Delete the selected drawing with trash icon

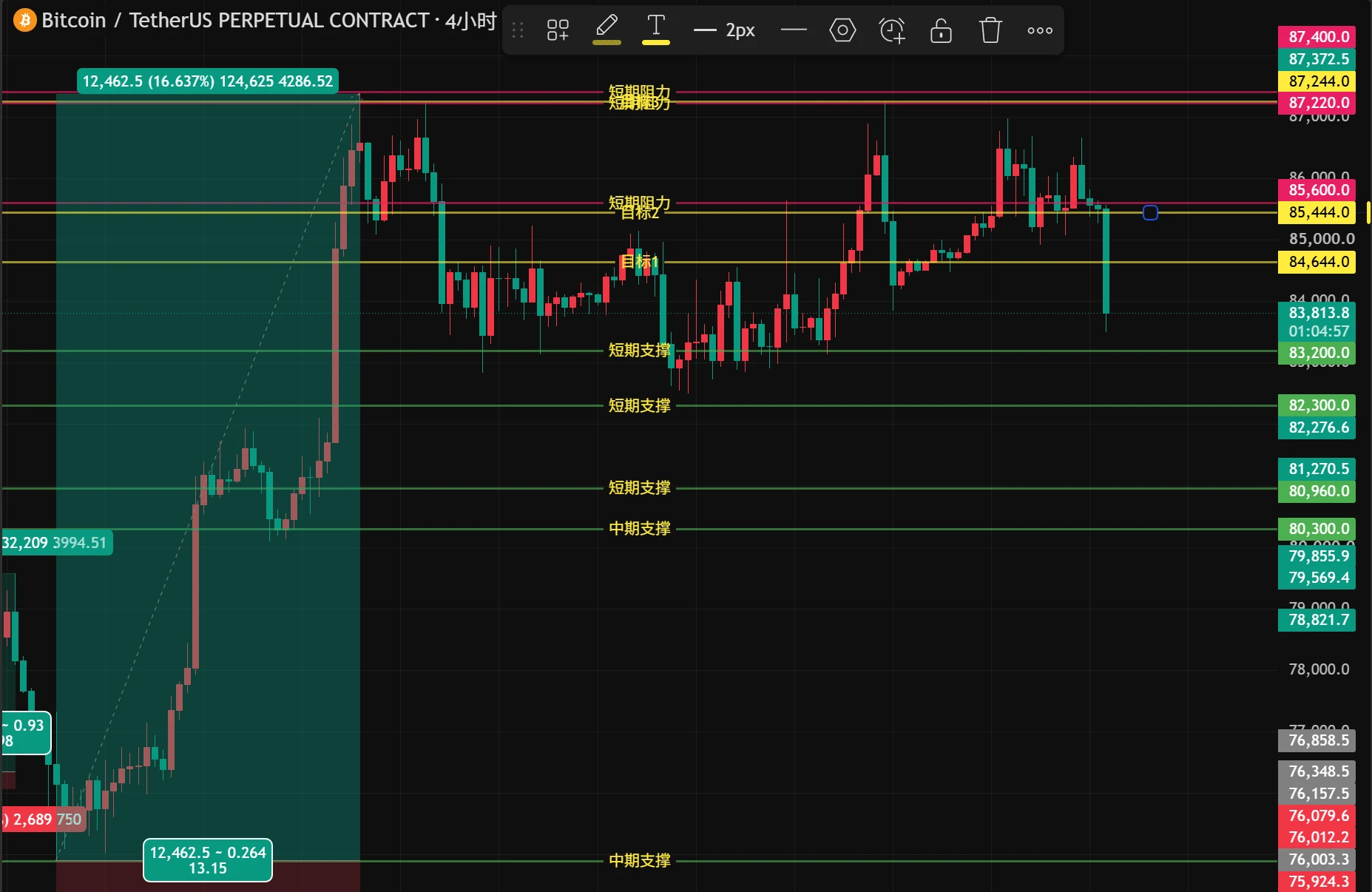point(990,30)
